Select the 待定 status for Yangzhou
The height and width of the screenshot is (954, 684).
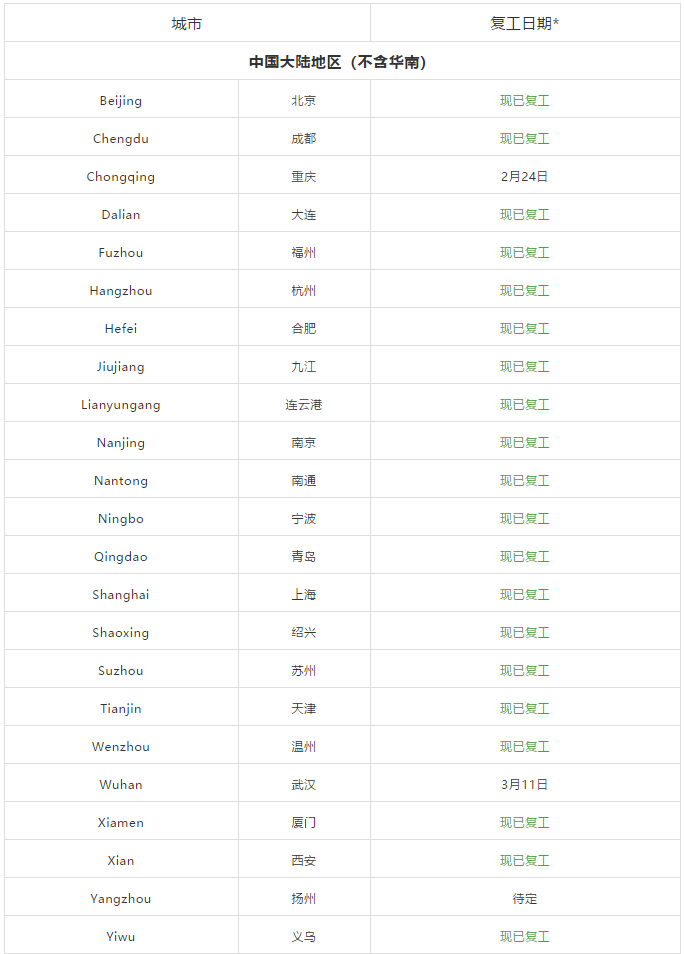tap(525, 899)
